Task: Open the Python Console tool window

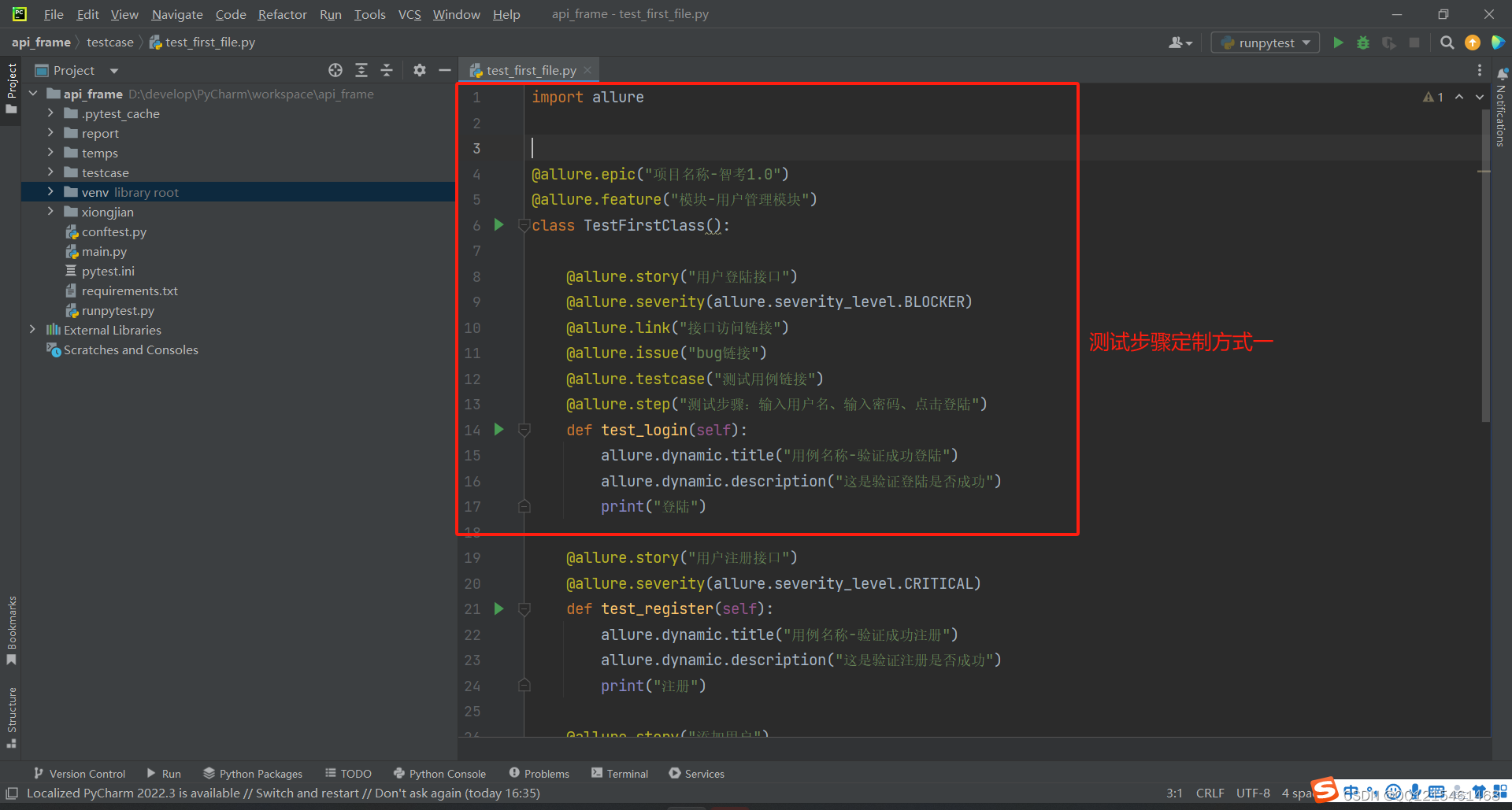Action: point(439,774)
